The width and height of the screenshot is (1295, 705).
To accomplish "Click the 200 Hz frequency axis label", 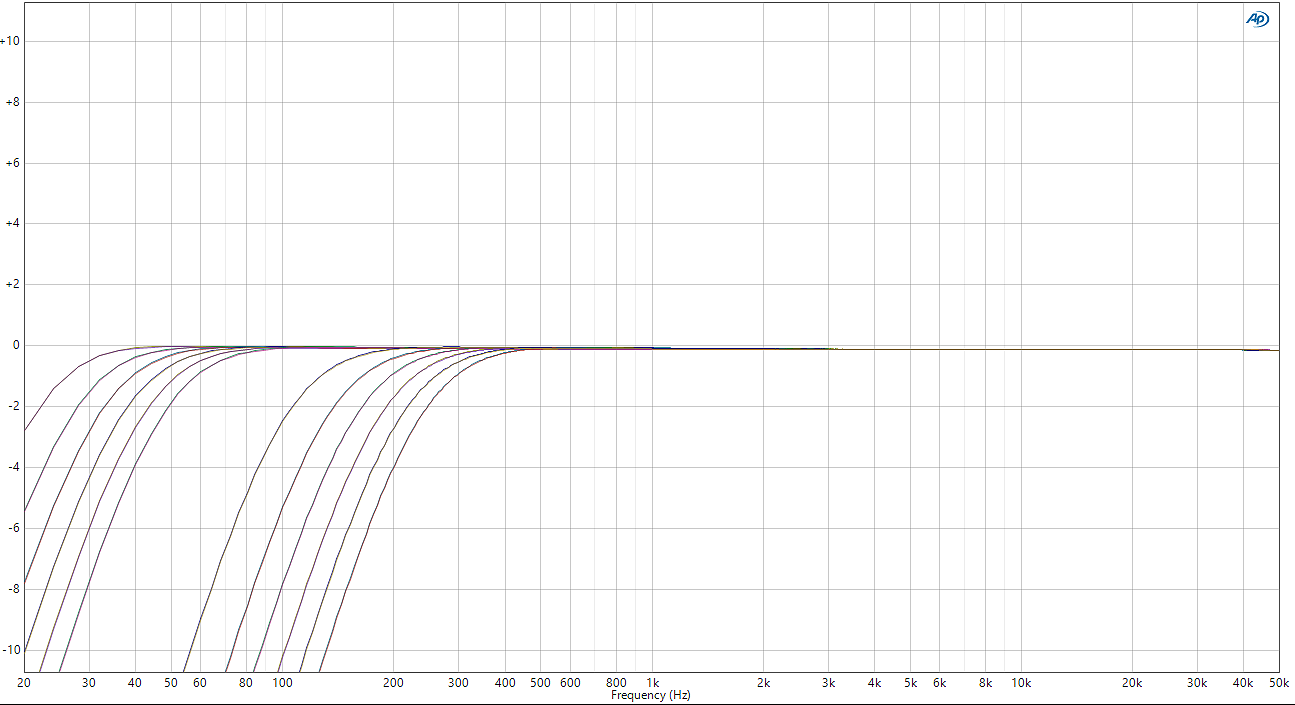I will pyautogui.click(x=393, y=683).
